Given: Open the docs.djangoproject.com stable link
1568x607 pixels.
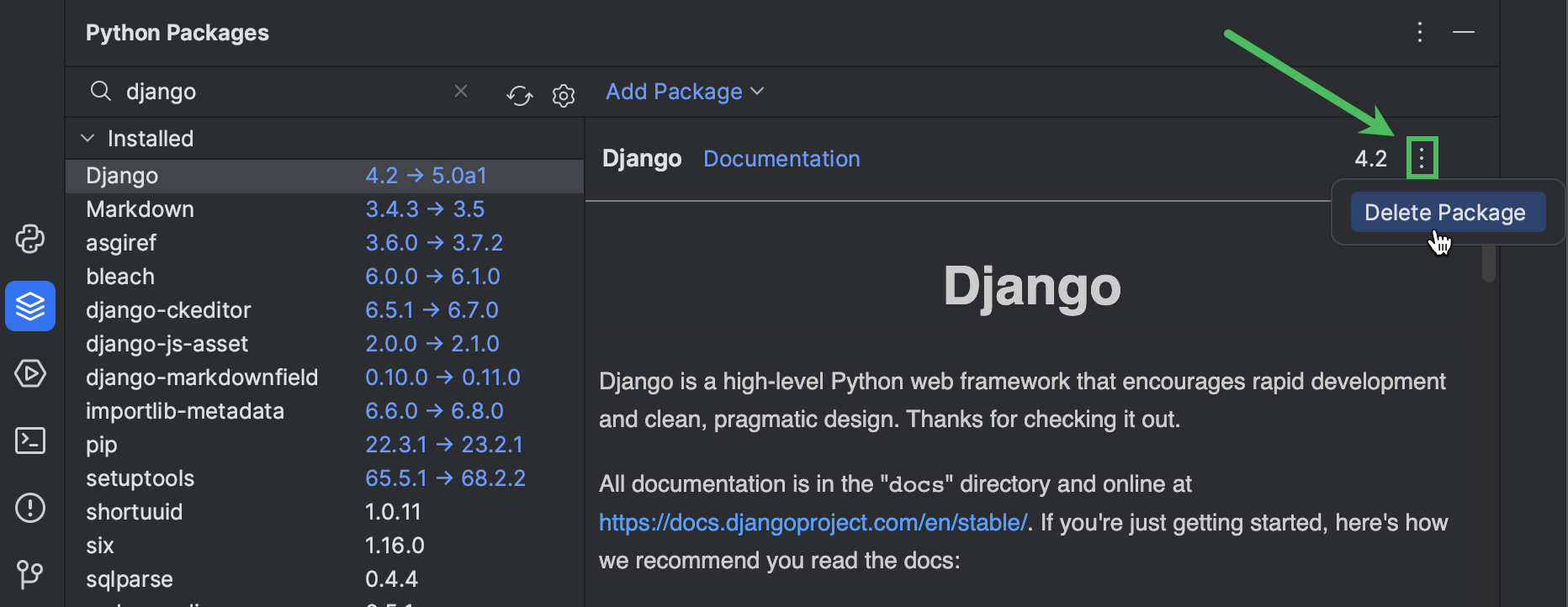Looking at the screenshot, I should tap(813, 523).
